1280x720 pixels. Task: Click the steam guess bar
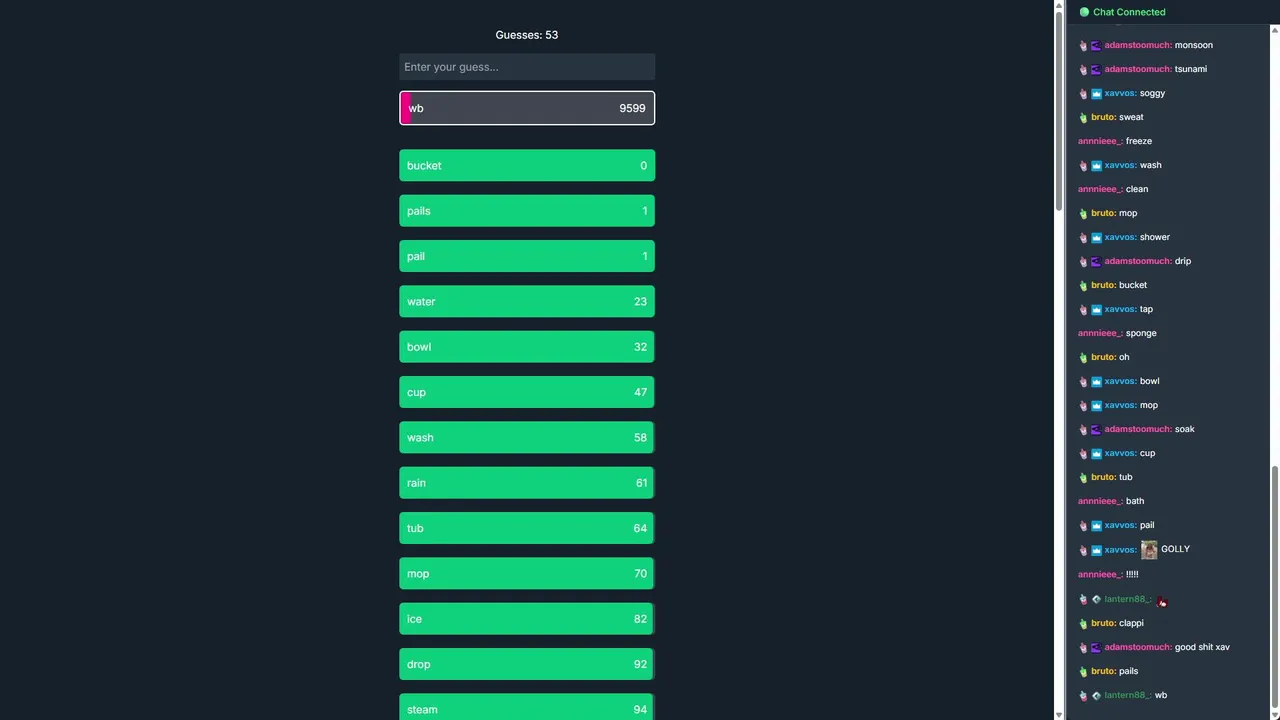point(527,708)
